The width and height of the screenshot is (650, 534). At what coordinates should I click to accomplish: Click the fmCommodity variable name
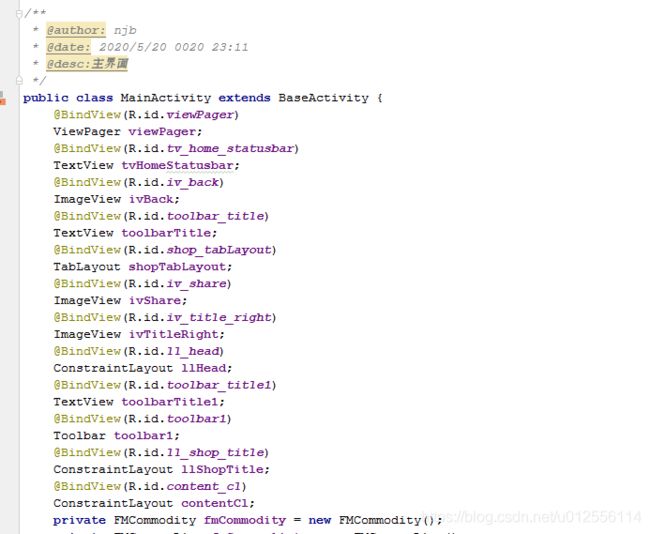(x=245, y=520)
